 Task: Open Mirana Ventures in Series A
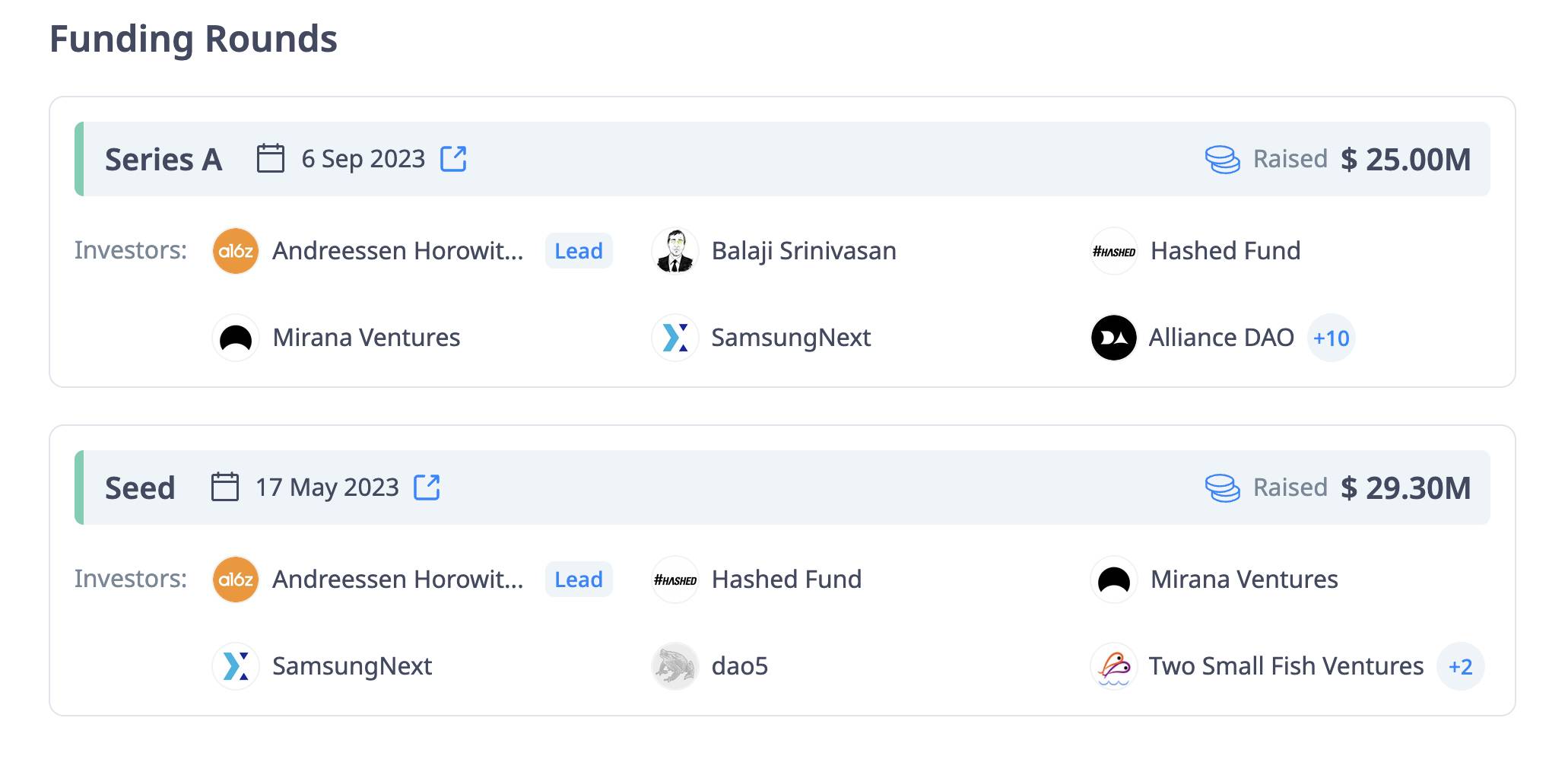coord(367,338)
